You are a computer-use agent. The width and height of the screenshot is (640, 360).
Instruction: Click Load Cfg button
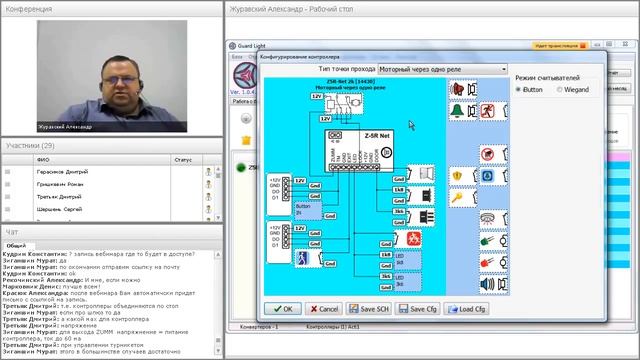tap(467, 309)
